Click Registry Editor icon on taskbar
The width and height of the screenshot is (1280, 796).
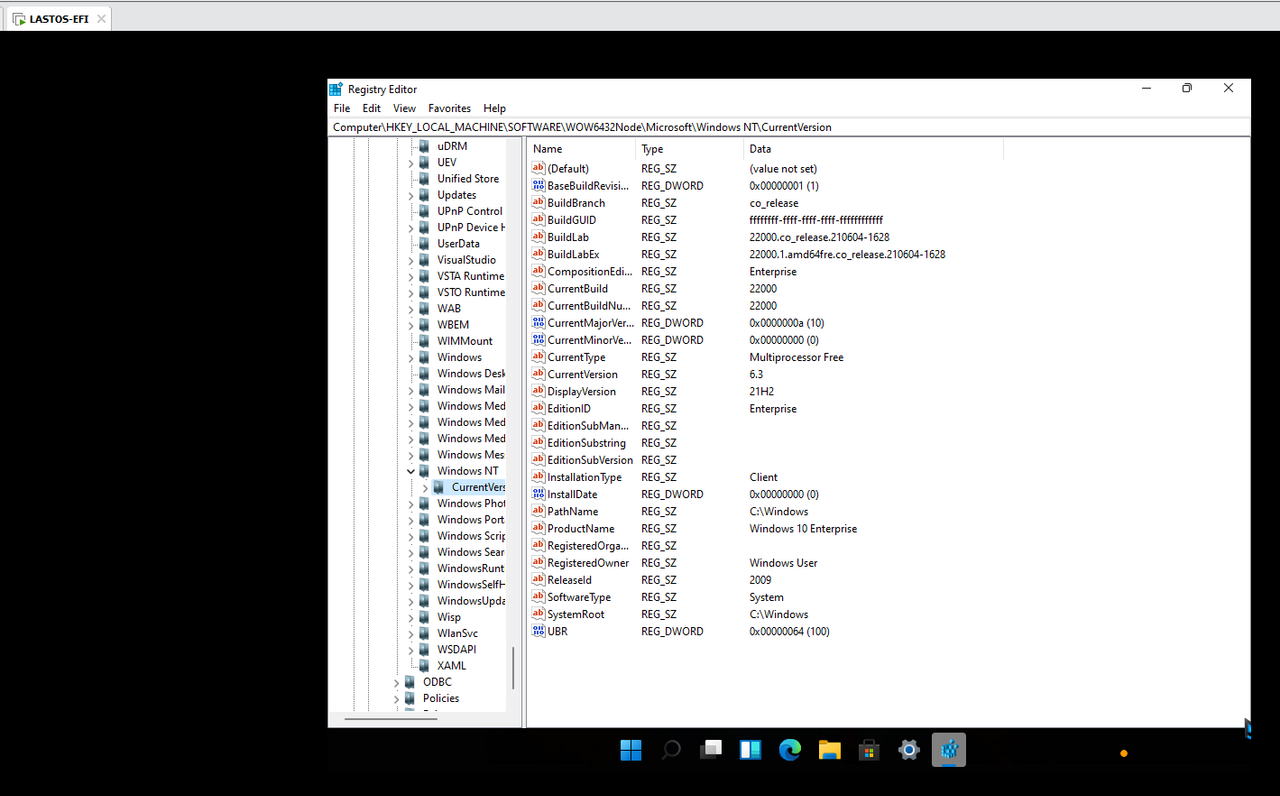click(x=949, y=750)
